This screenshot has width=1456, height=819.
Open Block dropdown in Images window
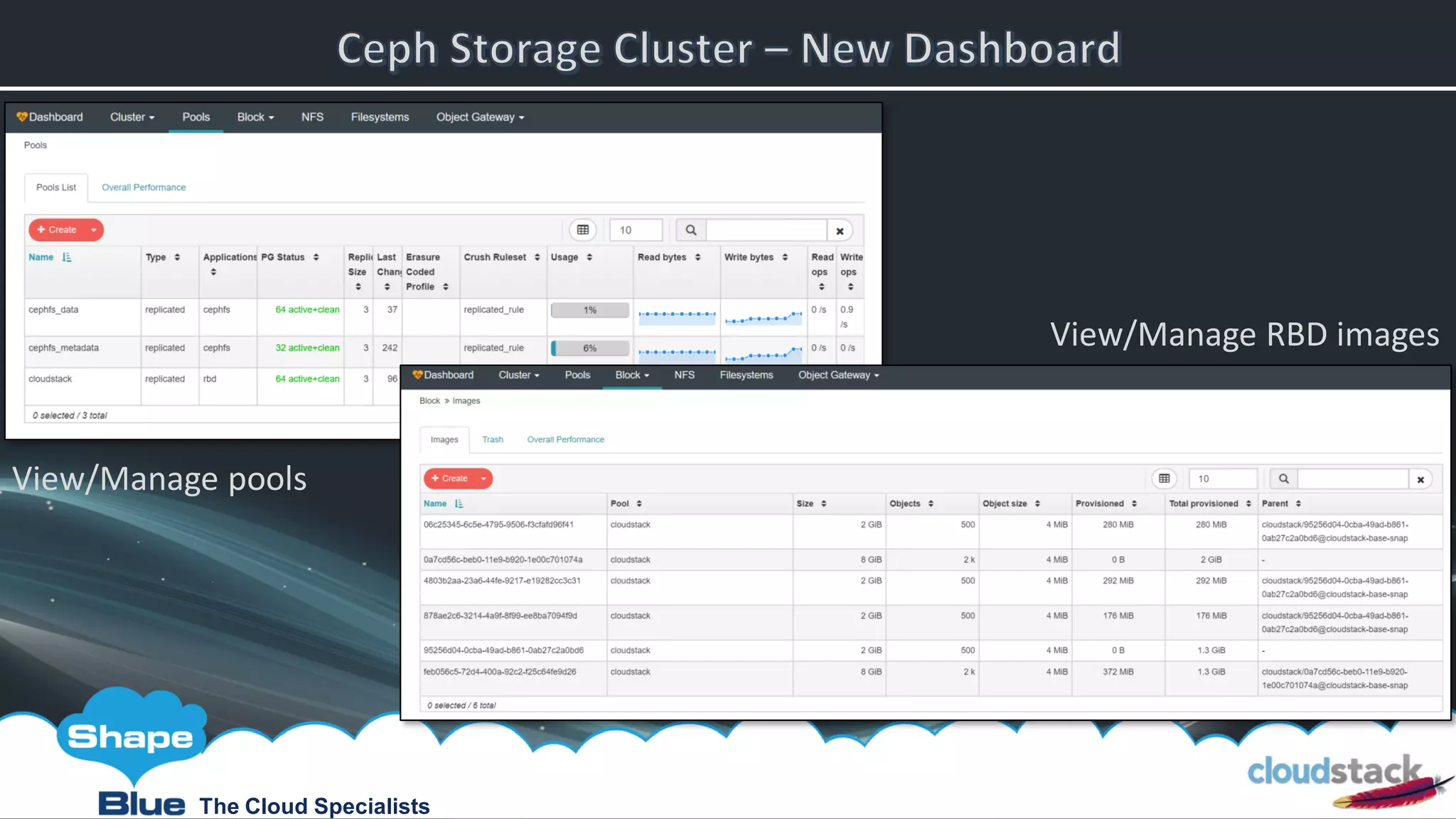(632, 375)
